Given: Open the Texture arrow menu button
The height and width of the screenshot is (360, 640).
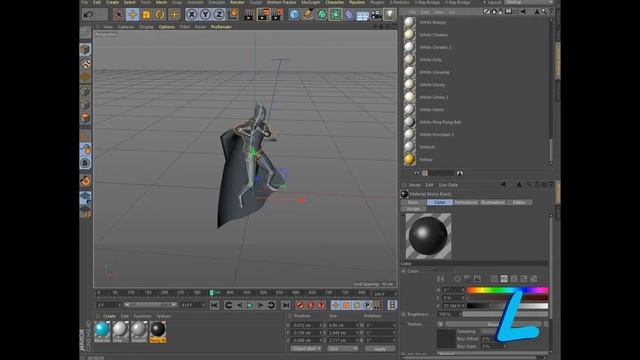Looking at the screenshot, I should click(440, 324).
